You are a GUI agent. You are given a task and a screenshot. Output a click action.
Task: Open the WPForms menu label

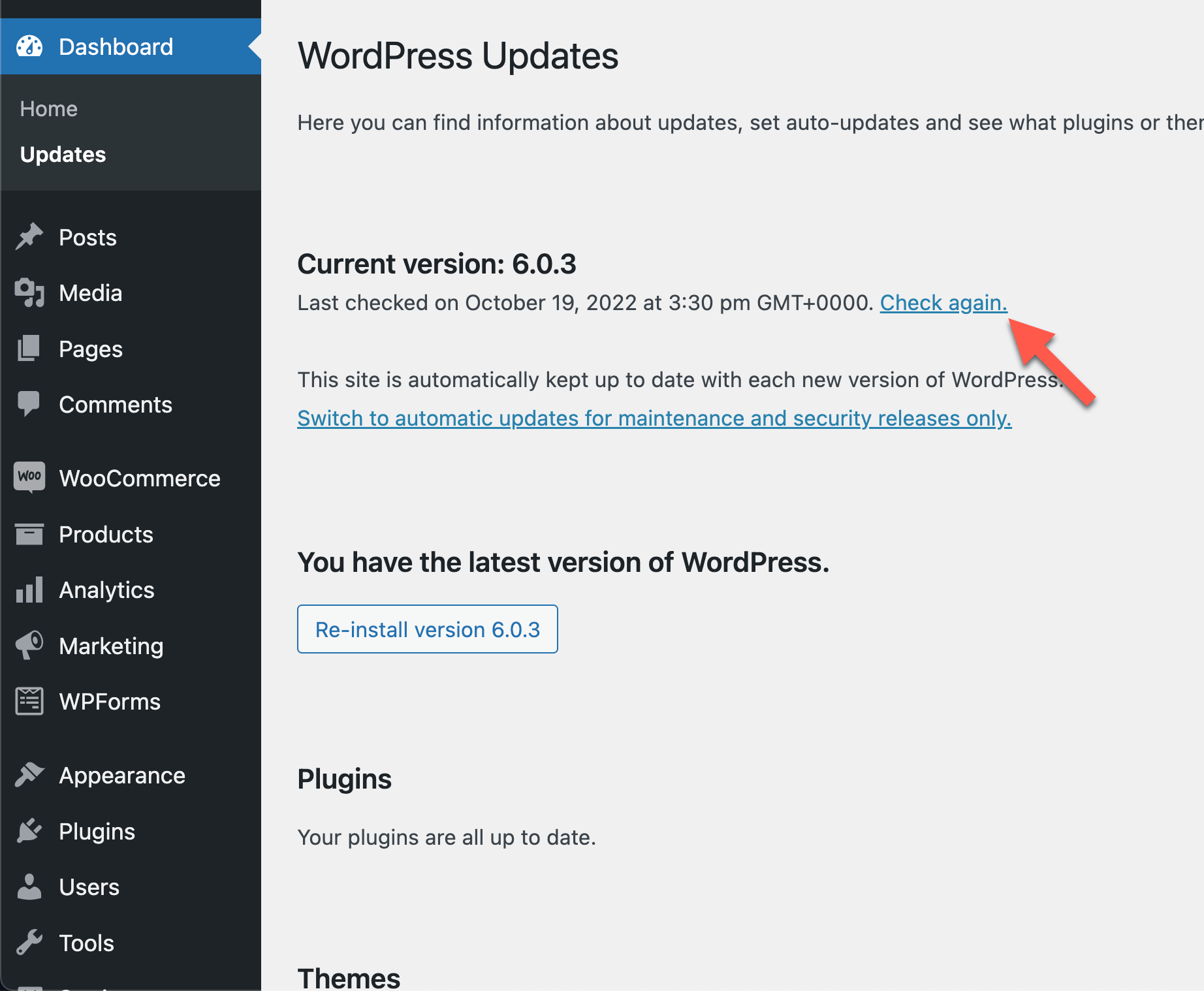click(110, 702)
